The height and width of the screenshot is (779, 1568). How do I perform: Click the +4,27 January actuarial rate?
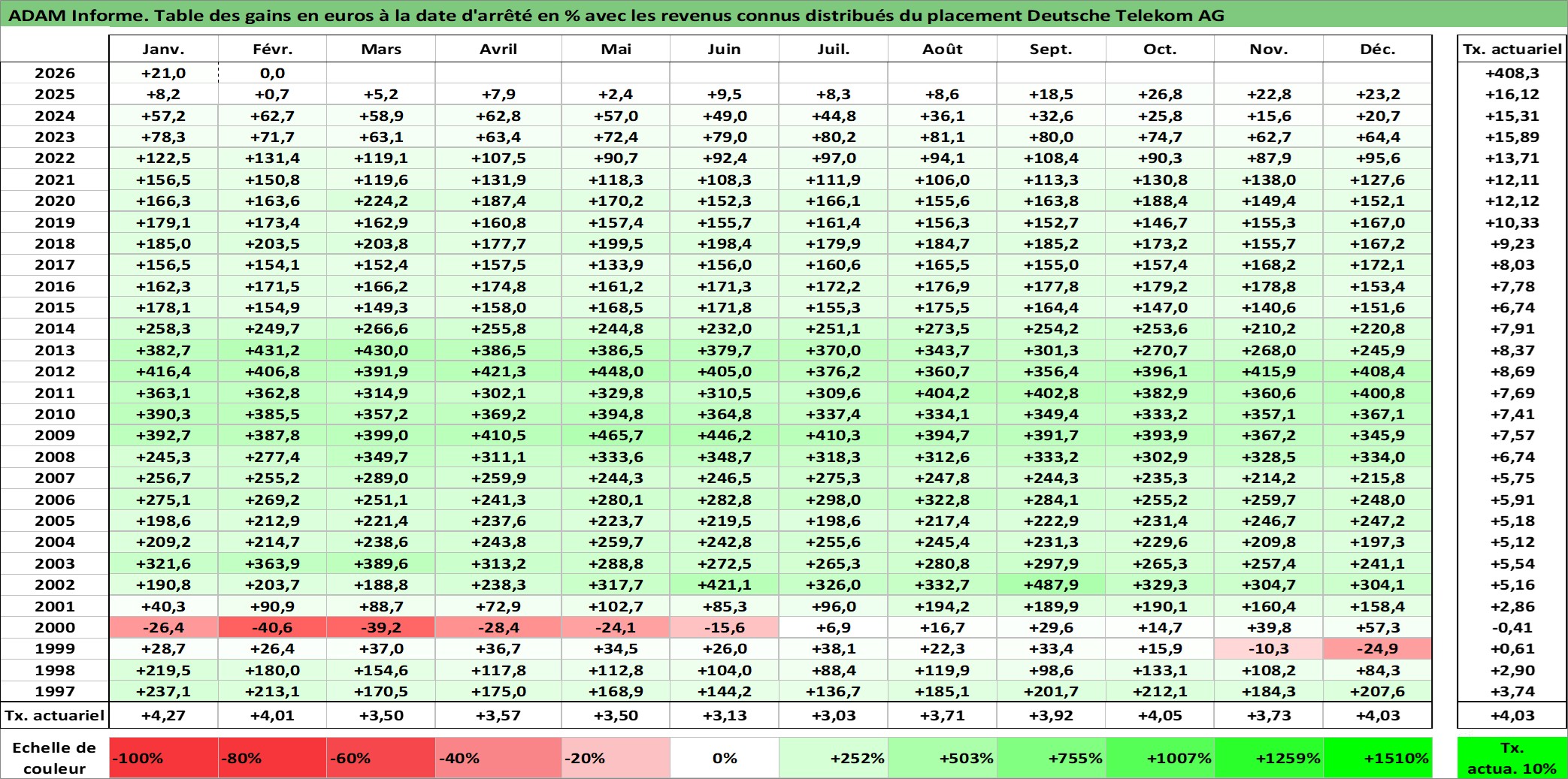click(x=163, y=715)
